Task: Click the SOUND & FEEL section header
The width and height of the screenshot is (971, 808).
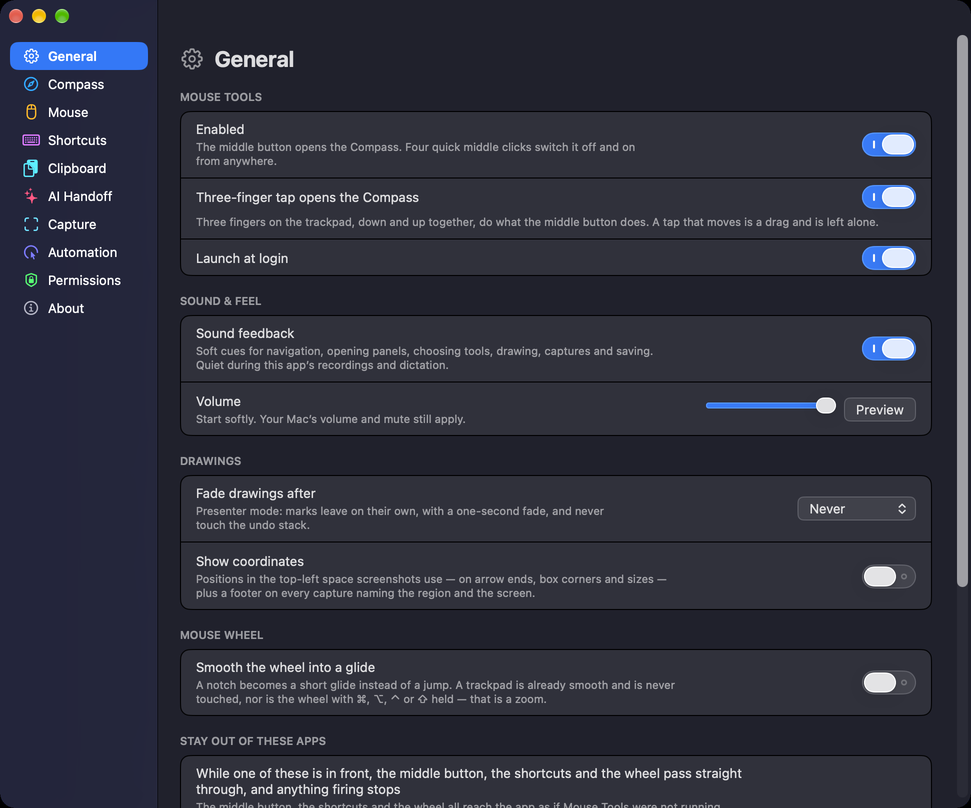Action: click(x=220, y=301)
